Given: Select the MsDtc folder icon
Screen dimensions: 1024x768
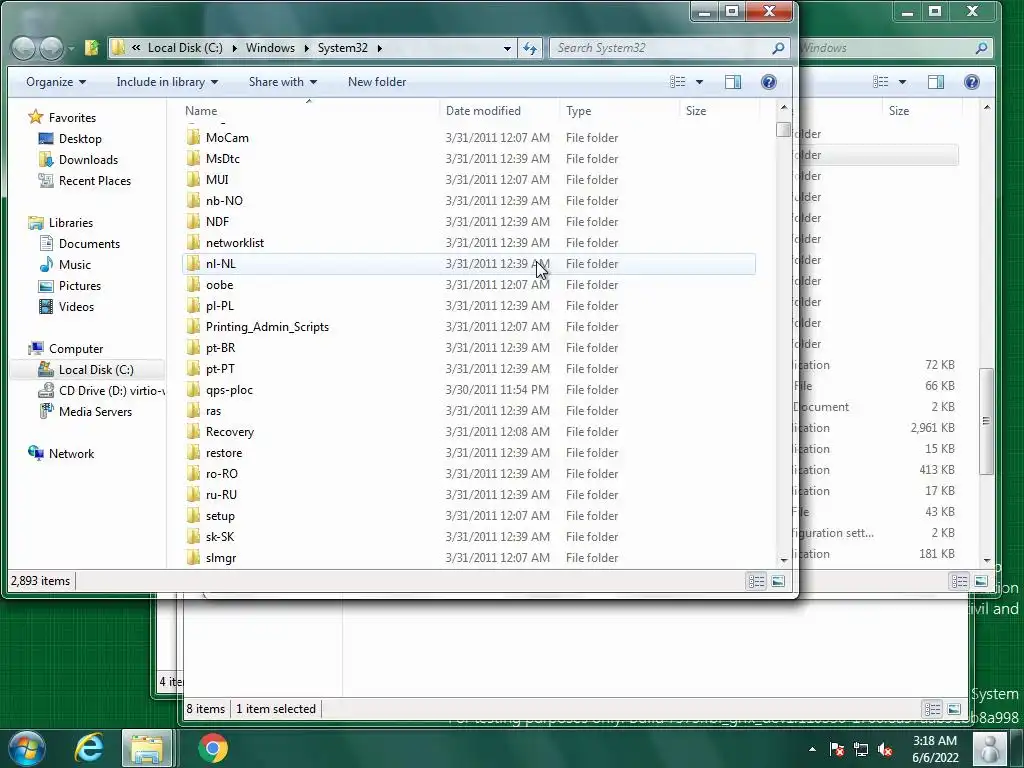Looking at the screenshot, I should (x=193, y=159).
